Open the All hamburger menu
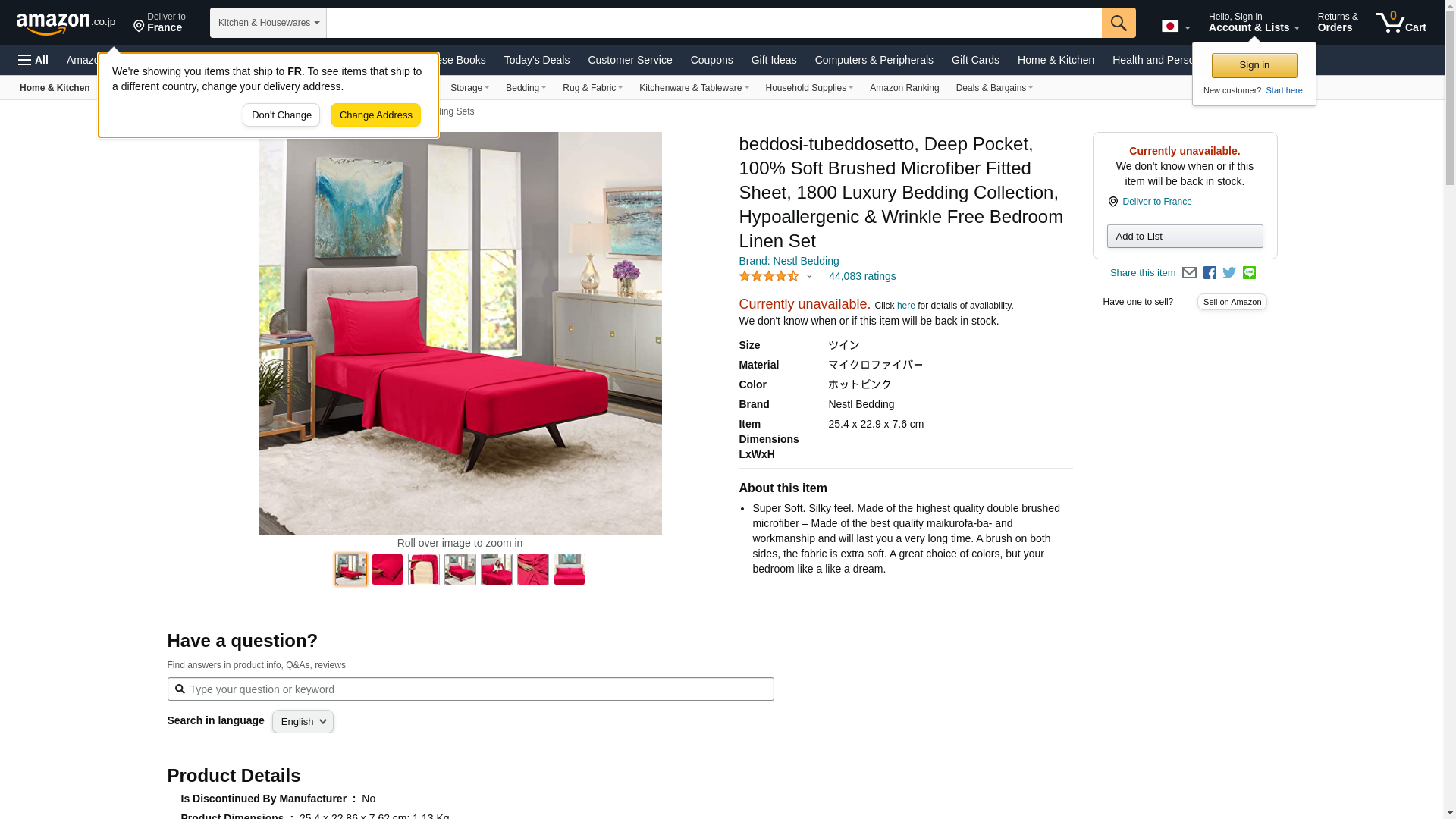The image size is (1456, 819). pos(33,60)
